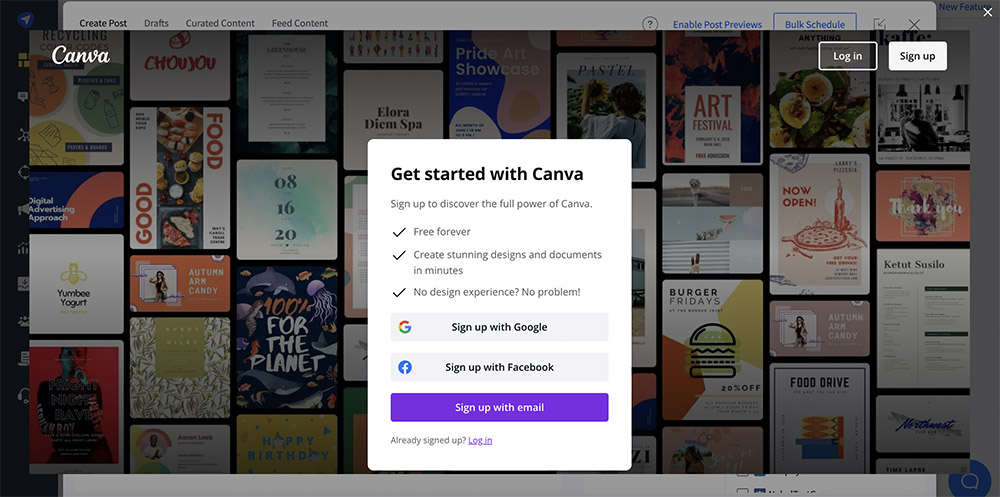Open the network nodes icon in left sidebar
The height and width of the screenshot is (497, 1000).
pyautogui.click(x=24, y=135)
